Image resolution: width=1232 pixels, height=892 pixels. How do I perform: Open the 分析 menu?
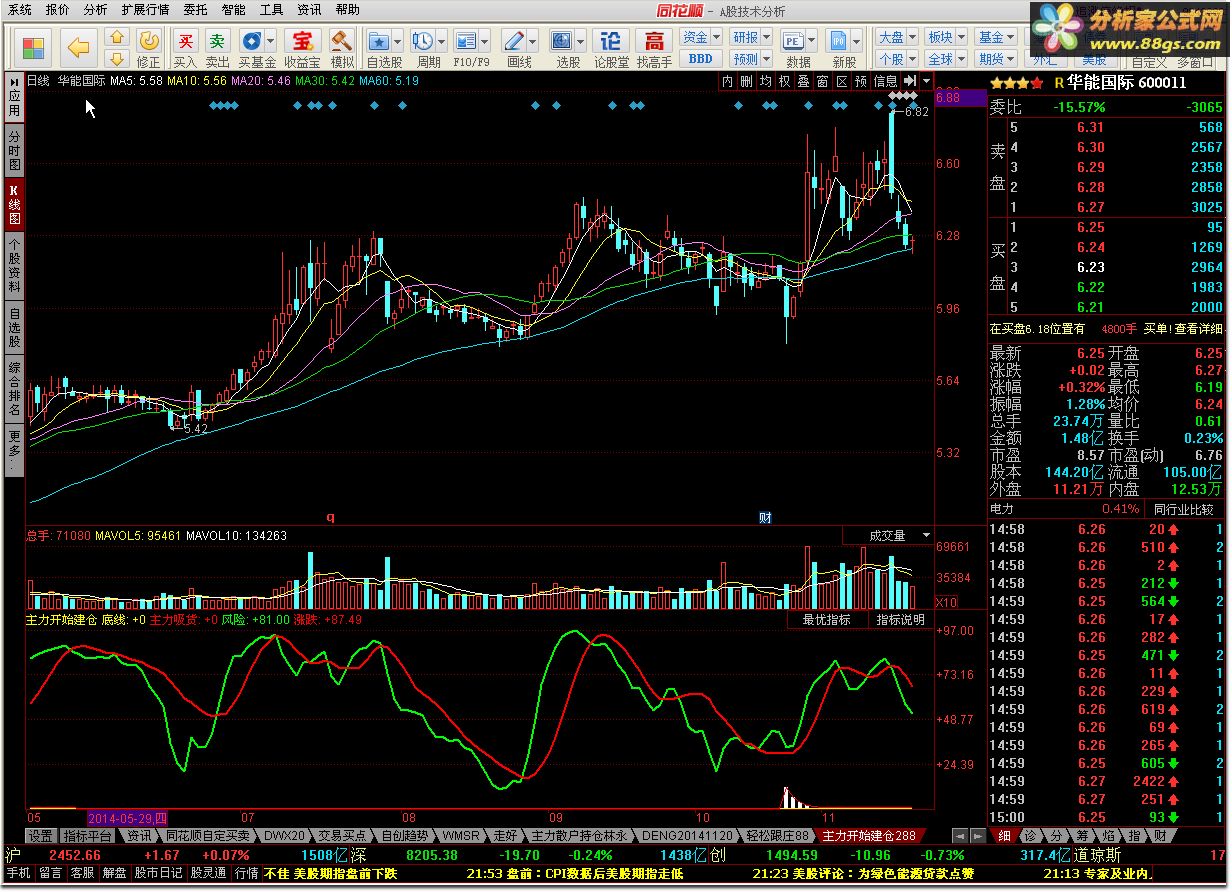coord(96,10)
